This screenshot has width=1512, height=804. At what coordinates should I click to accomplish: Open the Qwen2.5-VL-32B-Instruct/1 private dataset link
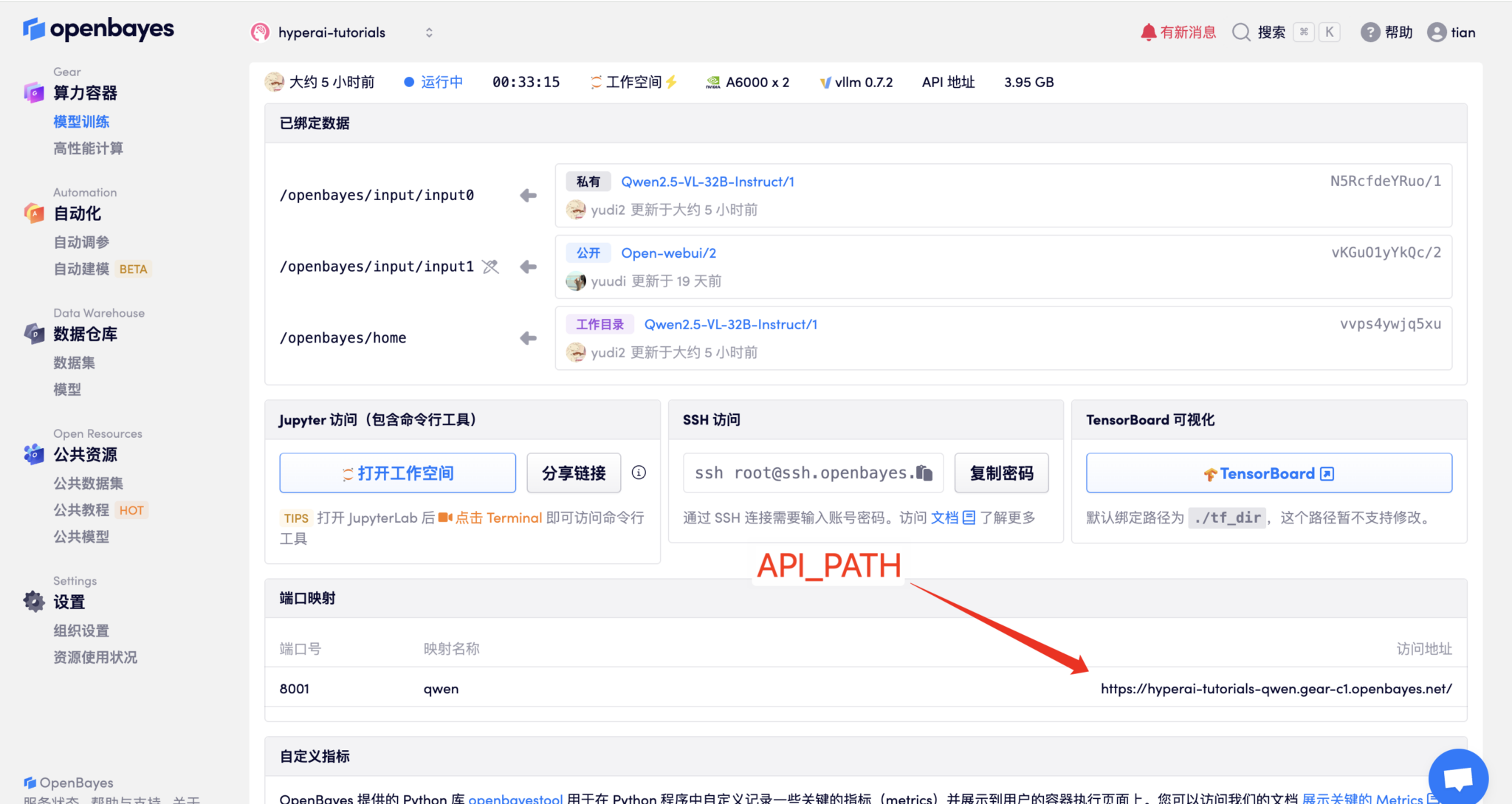(707, 182)
